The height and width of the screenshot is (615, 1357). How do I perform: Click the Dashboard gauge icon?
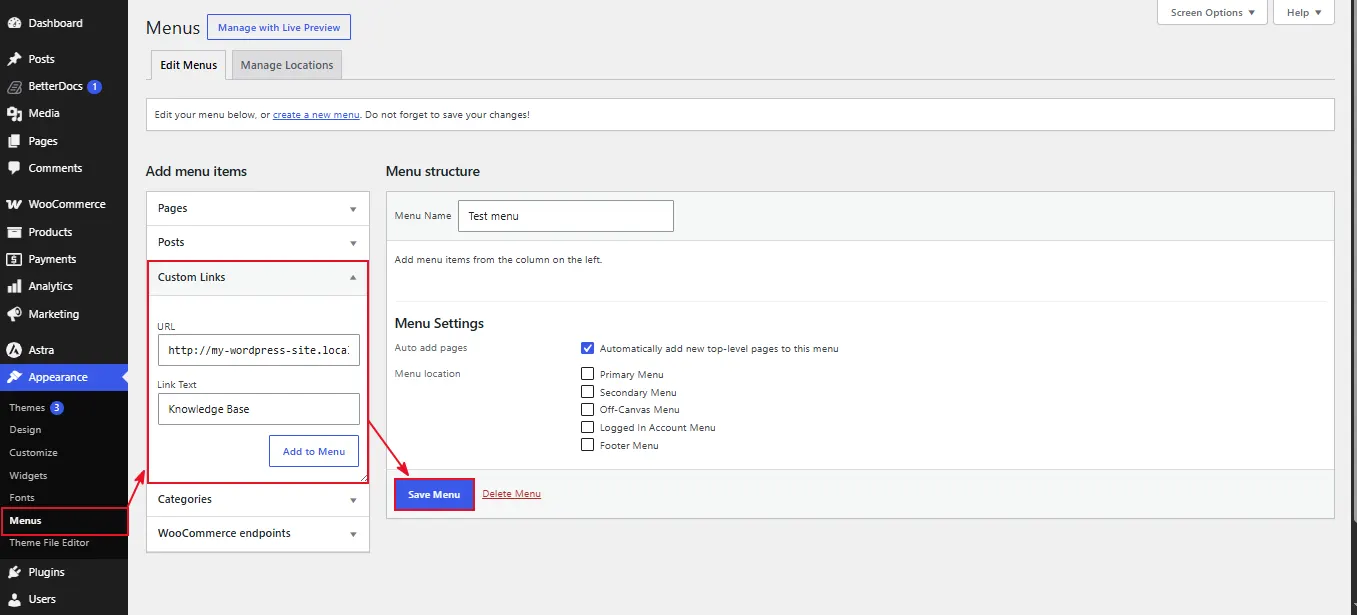14,23
